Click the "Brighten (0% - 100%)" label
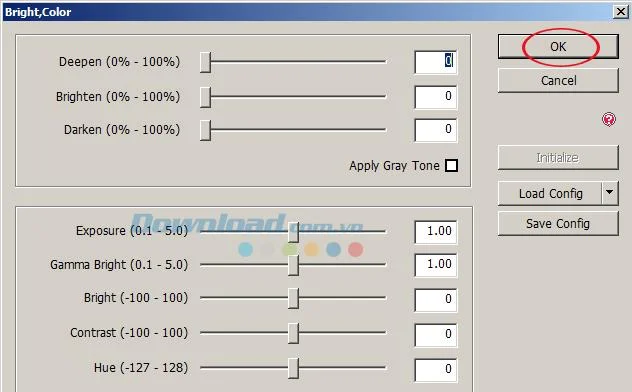 click(118, 97)
